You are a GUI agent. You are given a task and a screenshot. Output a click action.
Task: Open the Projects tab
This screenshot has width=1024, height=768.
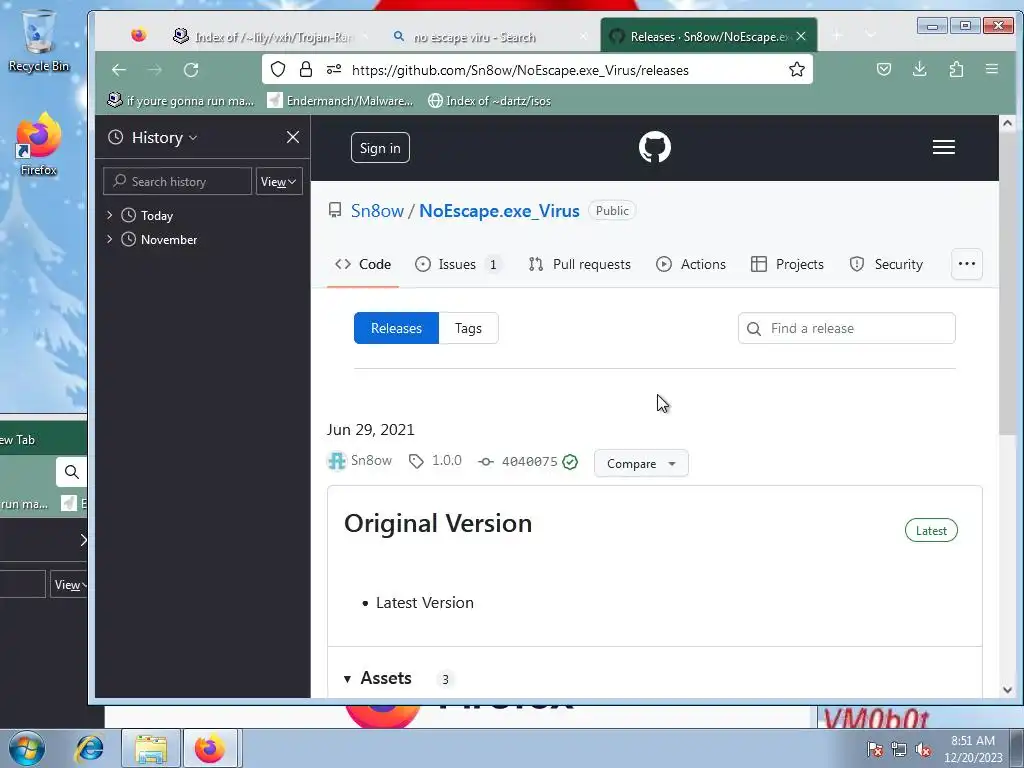coord(787,264)
